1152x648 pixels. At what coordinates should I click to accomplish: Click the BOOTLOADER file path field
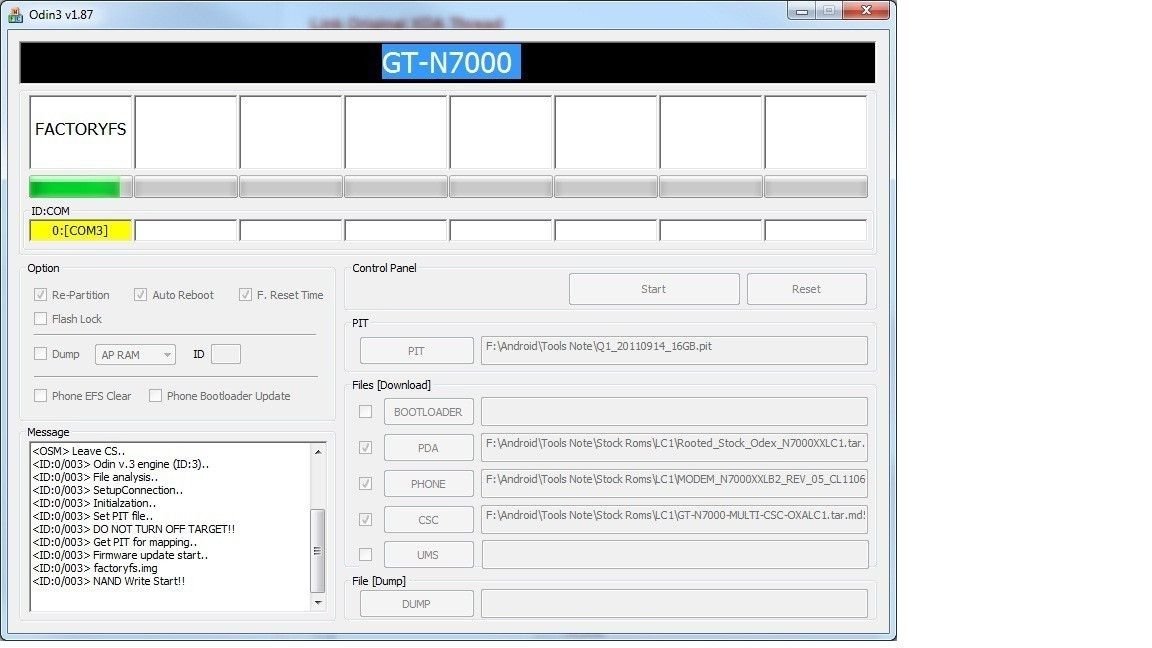point(674,412)
